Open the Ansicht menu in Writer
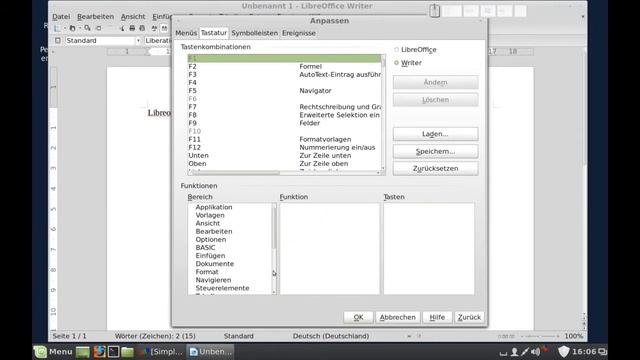The width and height of the screenshot is (640, 360). [133, 17]
